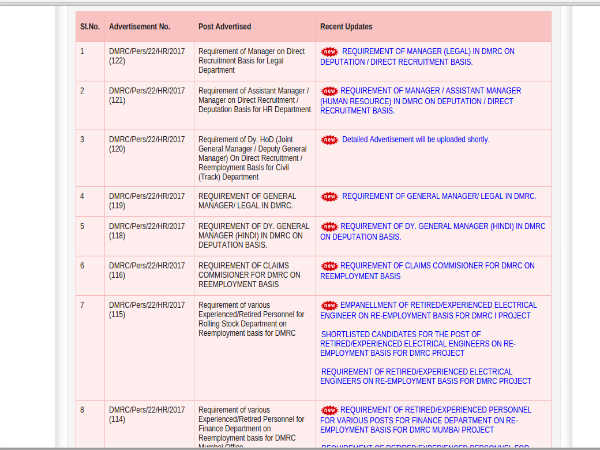Screen dimensions: 600x450
Task: Select advertisement number DMRC/Pers/22/HR/2017 (119)
Action: [x=147, y=201]
